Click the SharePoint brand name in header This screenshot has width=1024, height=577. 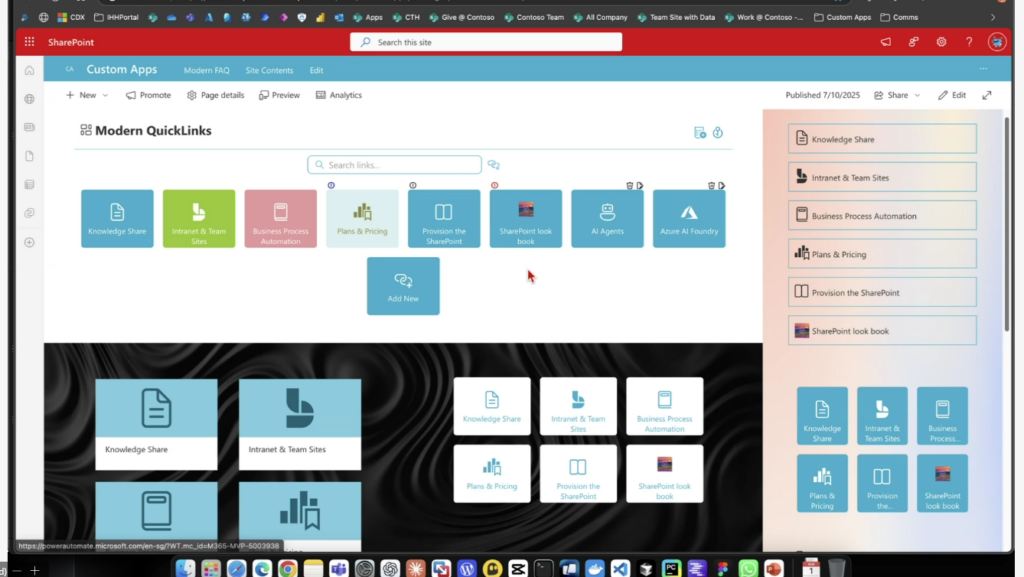pyautogui.click(x=71, y=42)
